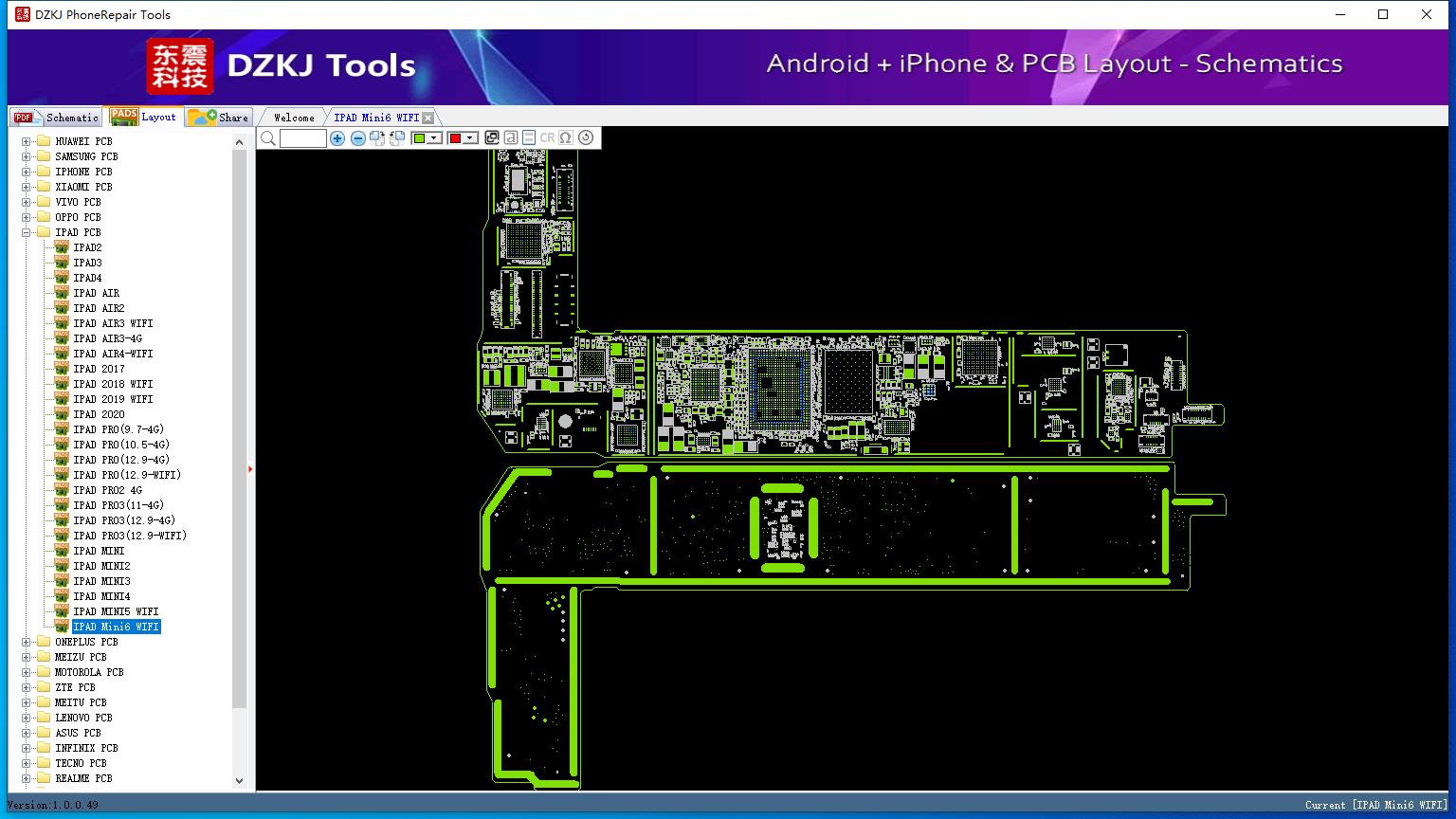The width and height of the screenshot is (1456, 819).
Task: Click the IPAD MINI4 board icon
Action: click(62, 596)
